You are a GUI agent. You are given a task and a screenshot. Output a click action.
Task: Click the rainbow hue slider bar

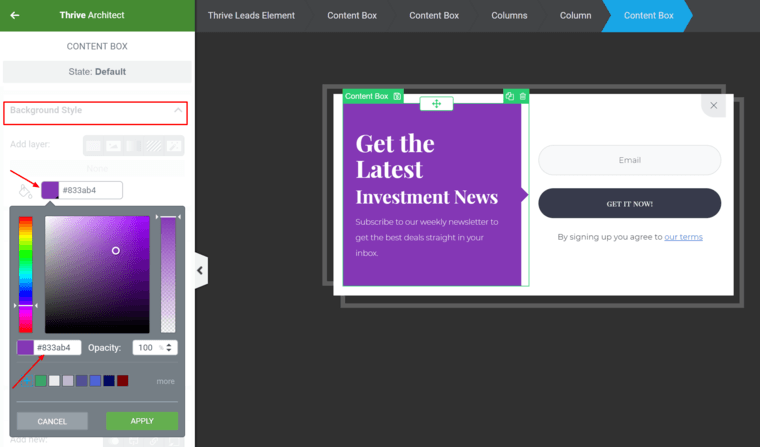point(25,275)
